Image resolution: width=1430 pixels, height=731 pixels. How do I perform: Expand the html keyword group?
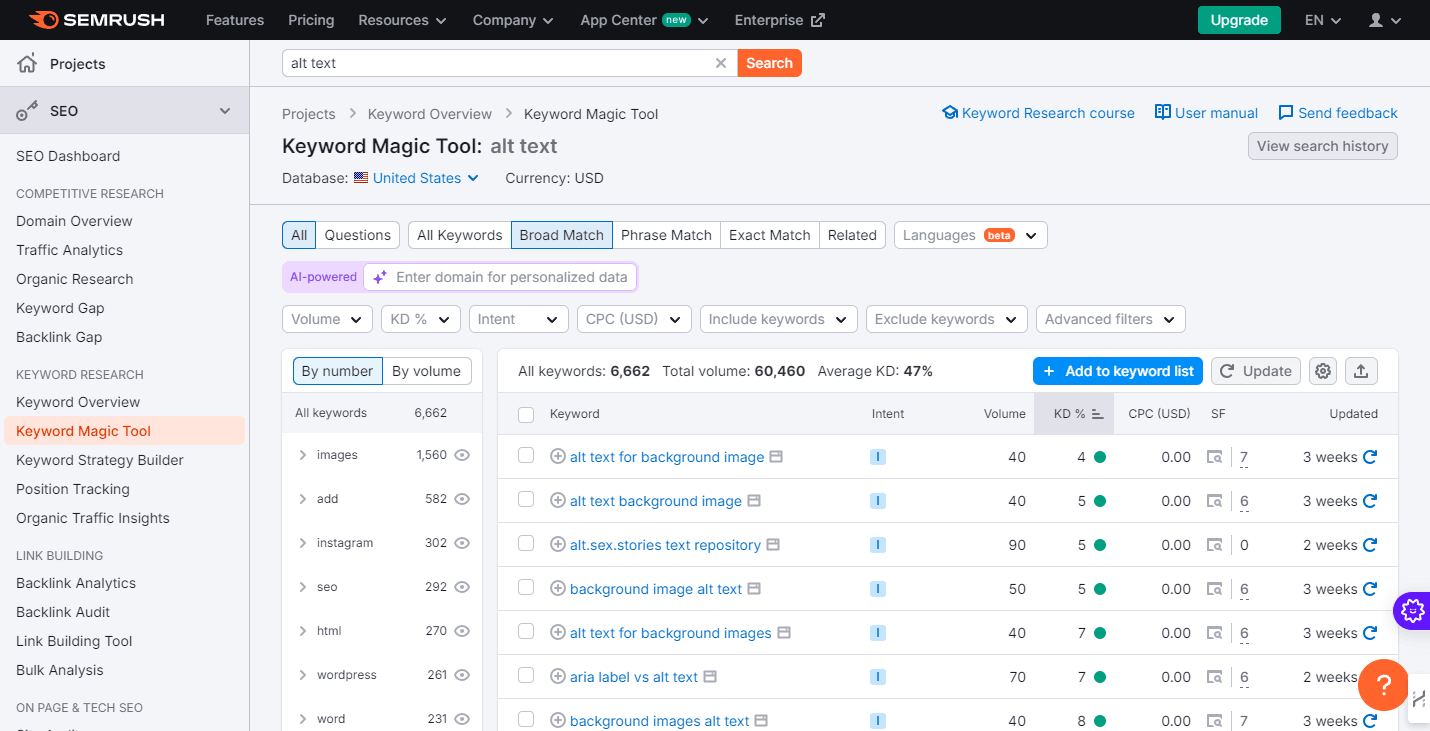tap(302, 631)
